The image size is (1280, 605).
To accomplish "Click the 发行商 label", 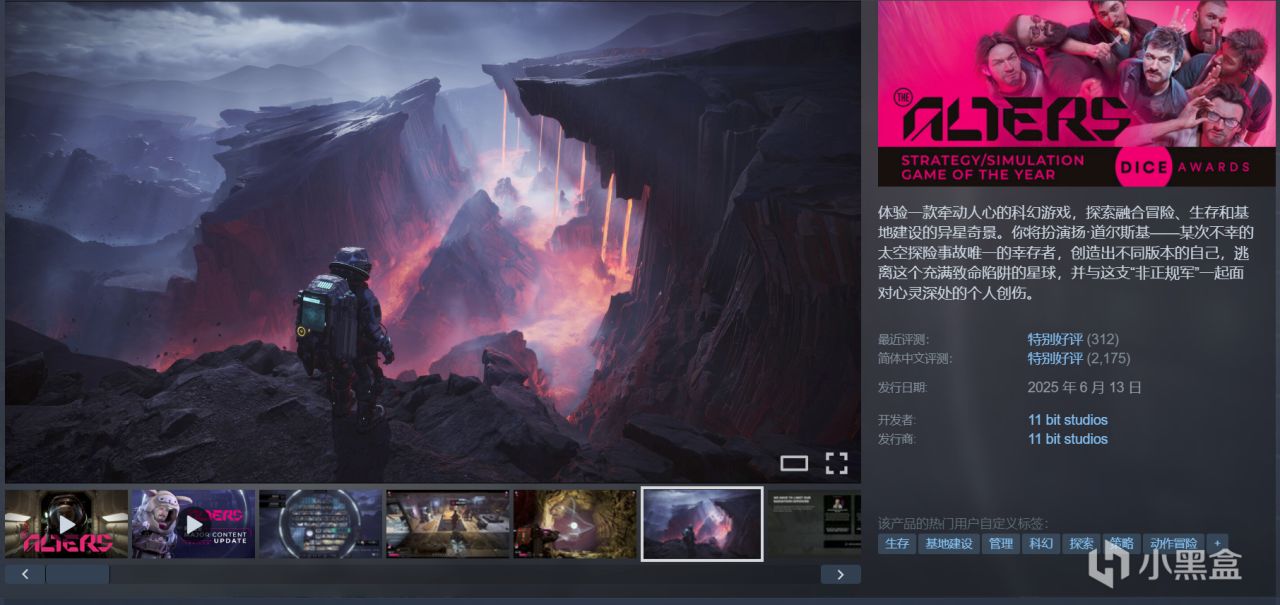I will pos(897,439).
